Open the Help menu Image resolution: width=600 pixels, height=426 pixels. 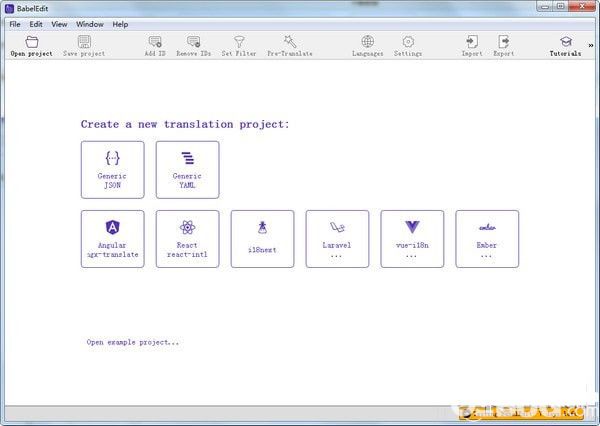coord(120,24)
